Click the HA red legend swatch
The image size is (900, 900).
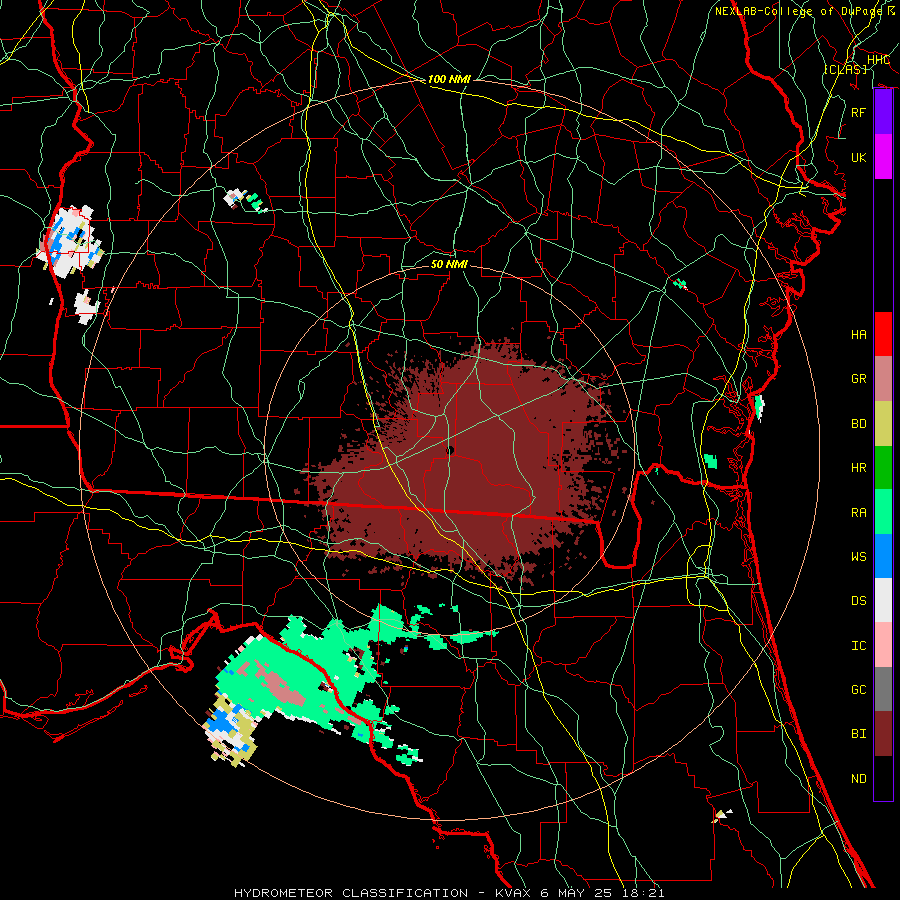[x=883, y=334]
